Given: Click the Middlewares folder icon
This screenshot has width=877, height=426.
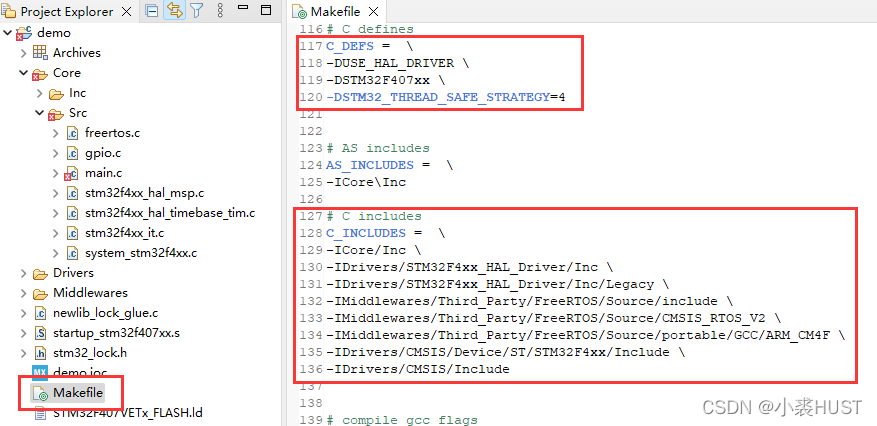Looking at the screenshot, I should click(40, 294).
